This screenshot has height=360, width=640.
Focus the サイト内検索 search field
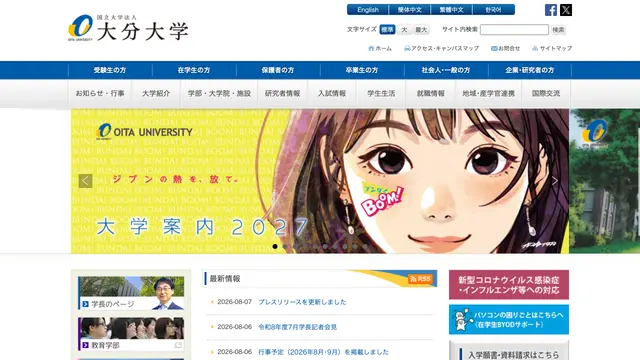pos(514,29)
